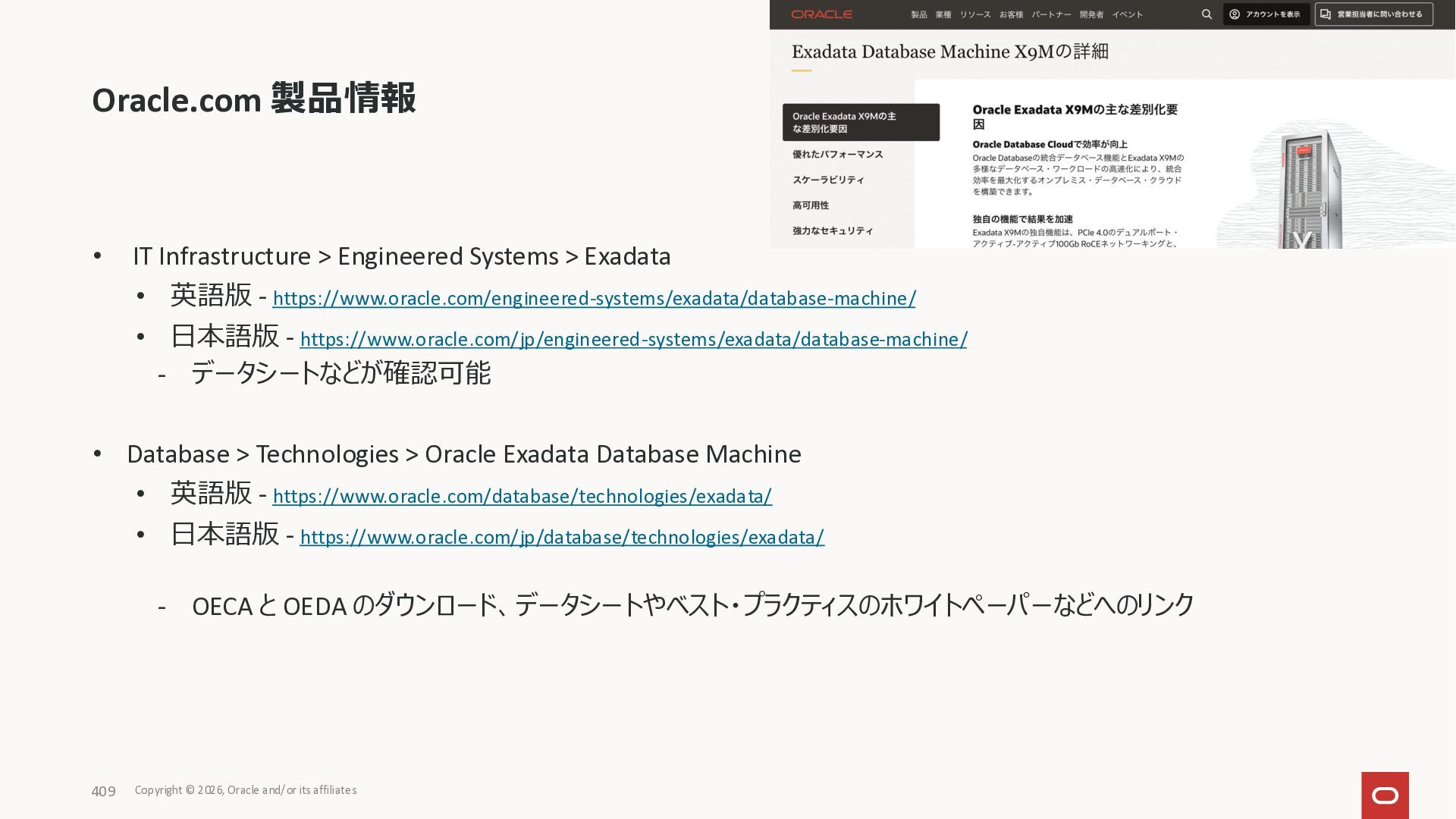Click the search magnifier icon in Oracle header

point(1207,14)
